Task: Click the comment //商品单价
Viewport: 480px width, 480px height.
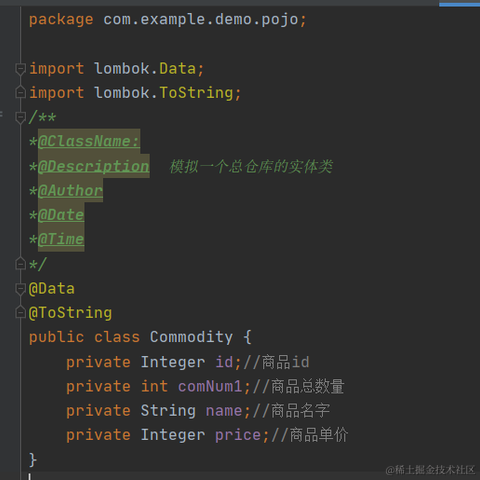Action: click(310, 435)
